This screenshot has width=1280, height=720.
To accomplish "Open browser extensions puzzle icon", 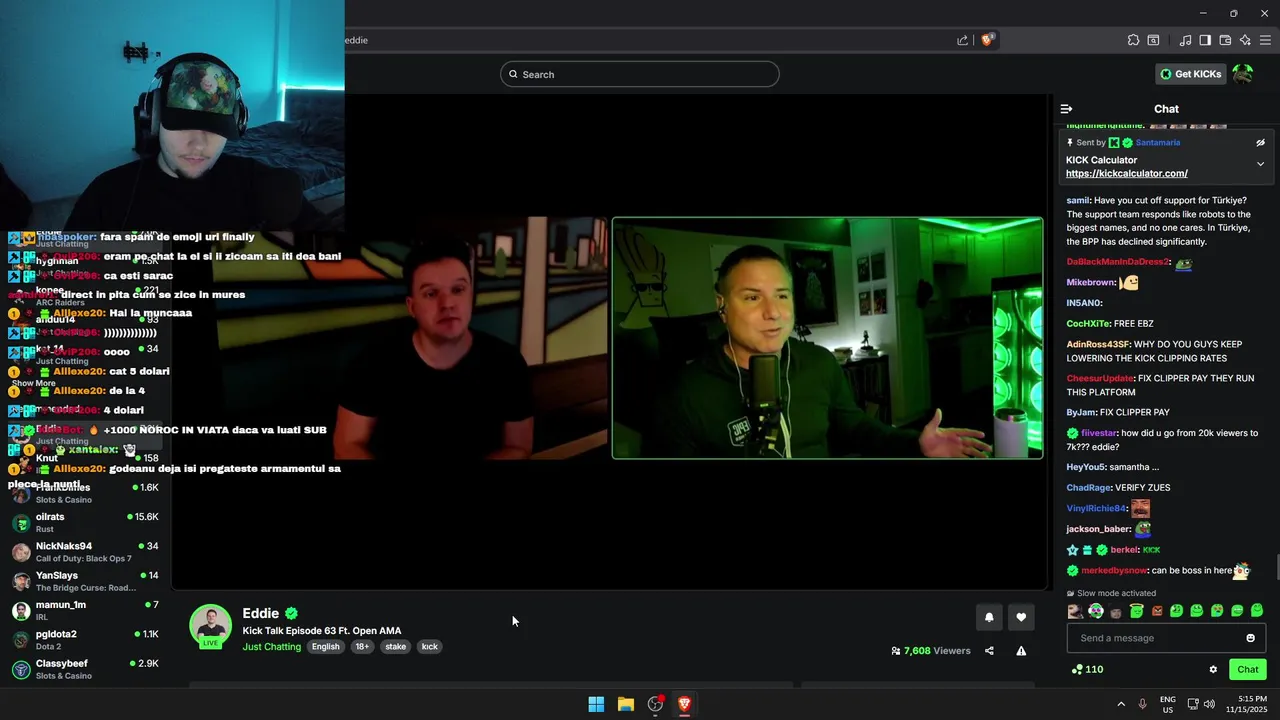I will coord(1133,40).
